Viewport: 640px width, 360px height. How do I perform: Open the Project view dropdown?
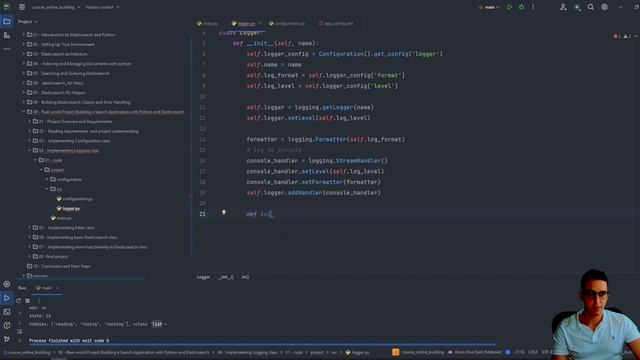[x=27, y=22]
